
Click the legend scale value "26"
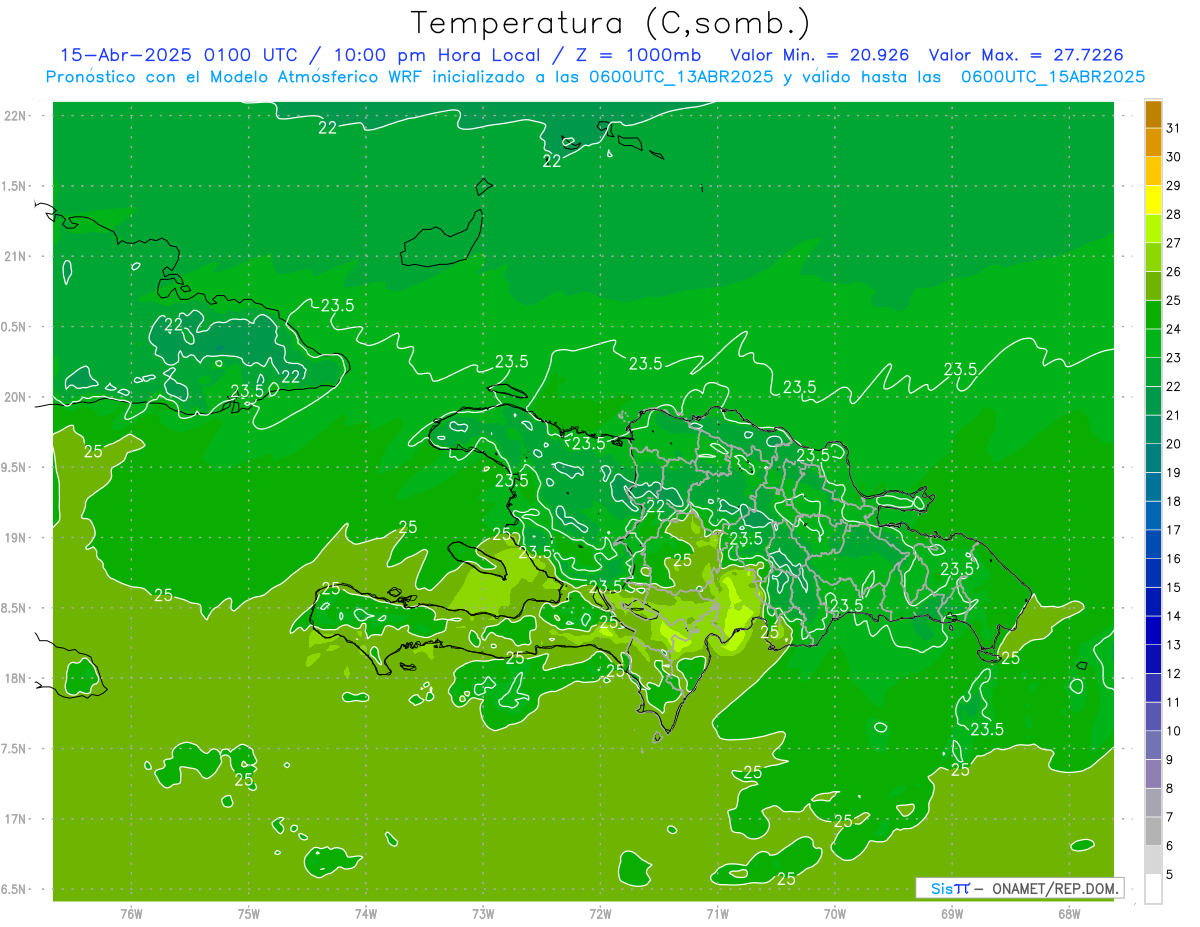(1173, 272)
